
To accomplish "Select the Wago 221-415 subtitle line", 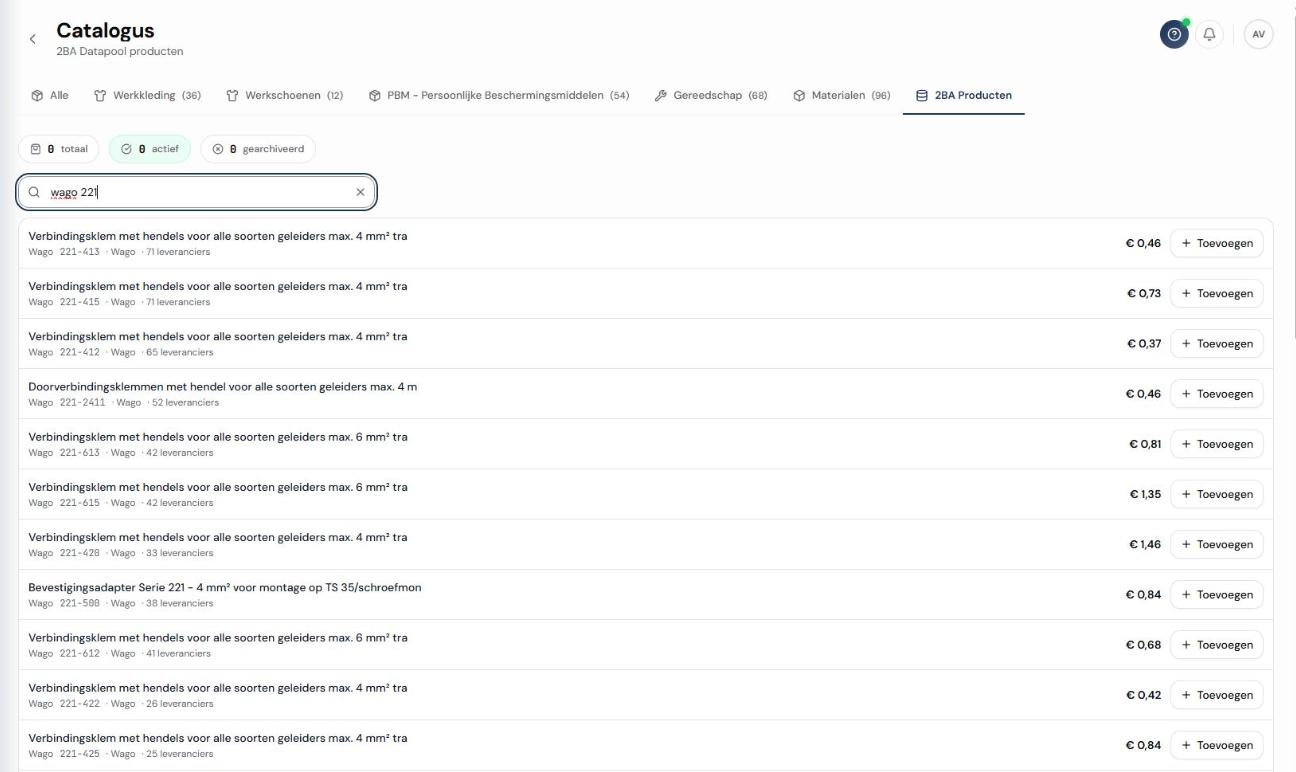I will 119,302.
